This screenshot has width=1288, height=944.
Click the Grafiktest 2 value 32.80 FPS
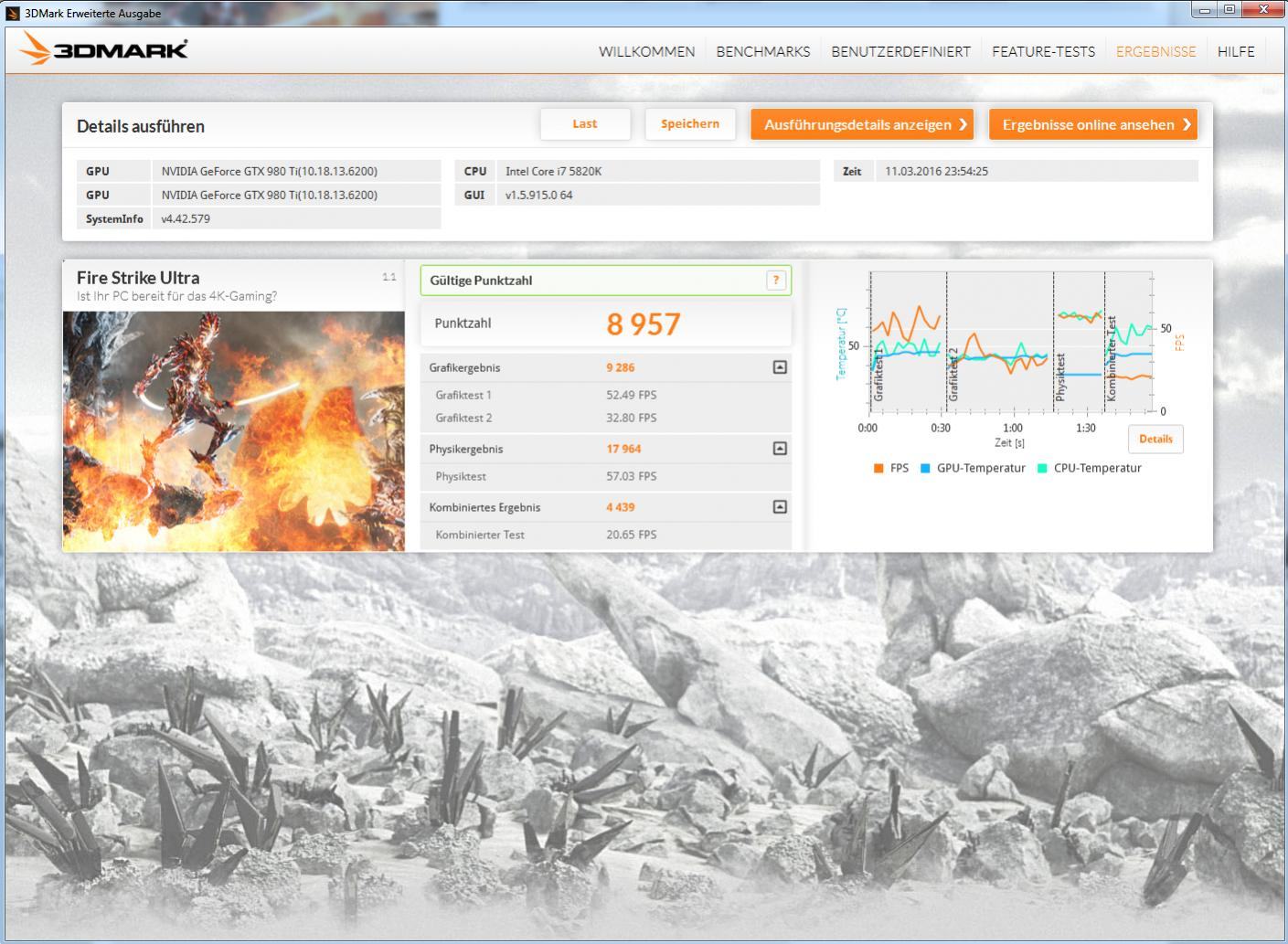click(631, 418)
